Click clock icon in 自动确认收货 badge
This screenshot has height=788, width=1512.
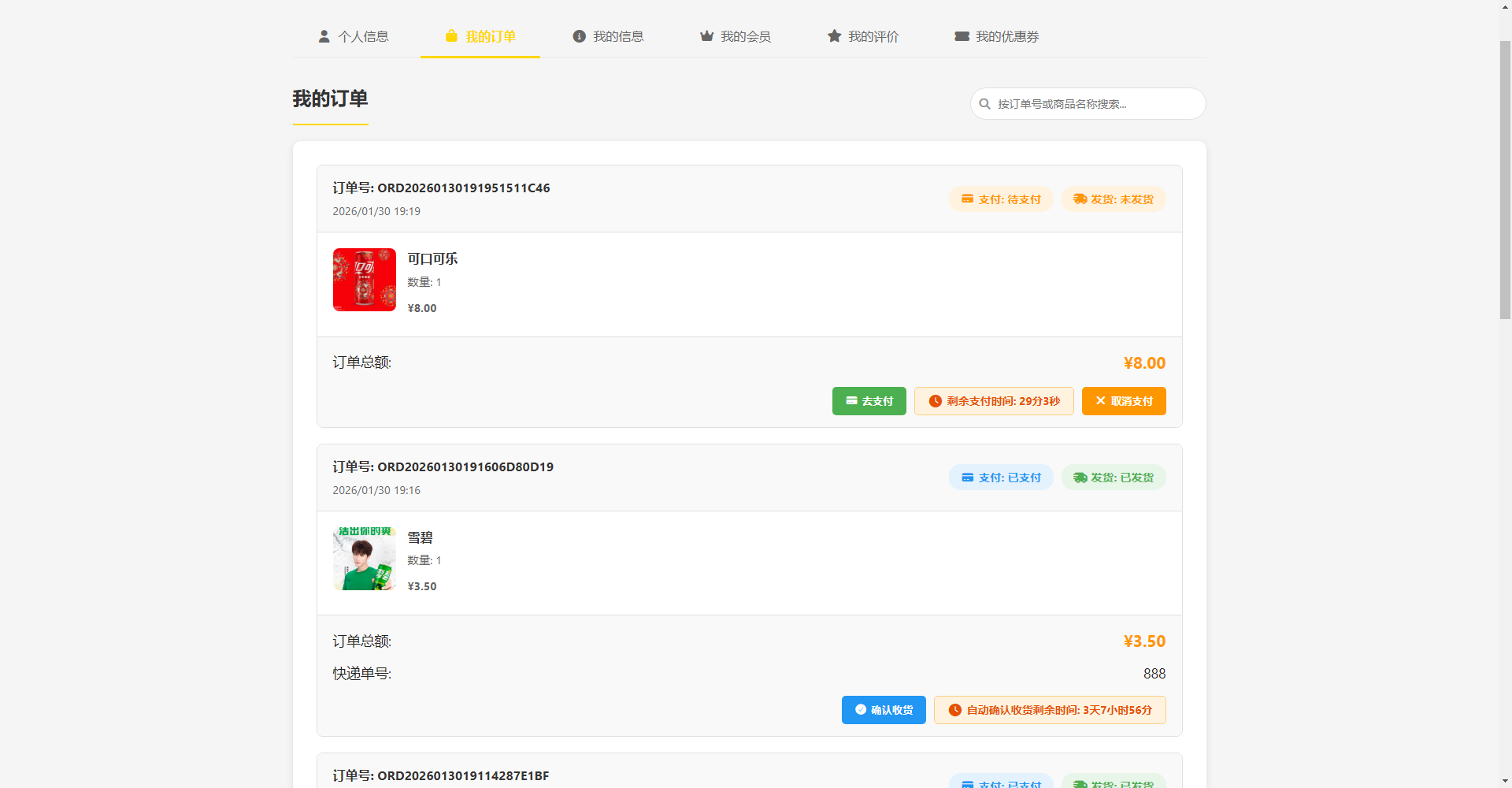tap(954, 710)
